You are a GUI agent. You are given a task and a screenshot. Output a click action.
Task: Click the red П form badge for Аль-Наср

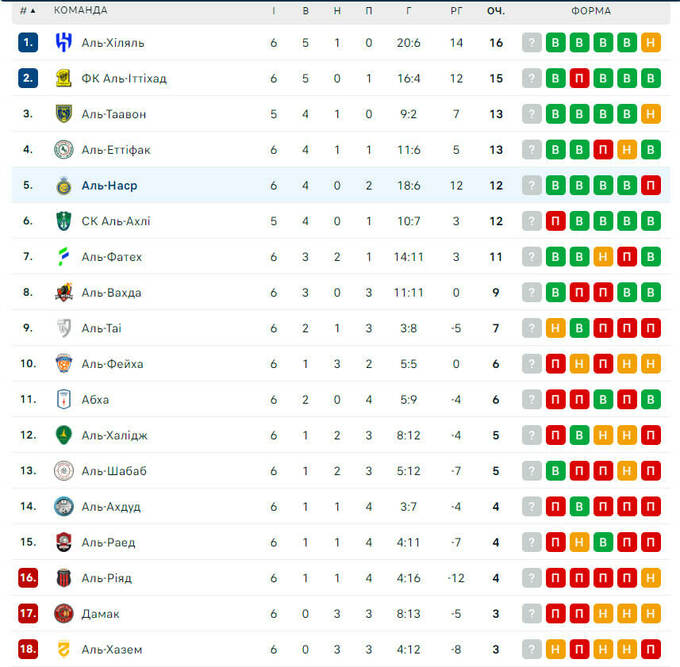(651, 185)
